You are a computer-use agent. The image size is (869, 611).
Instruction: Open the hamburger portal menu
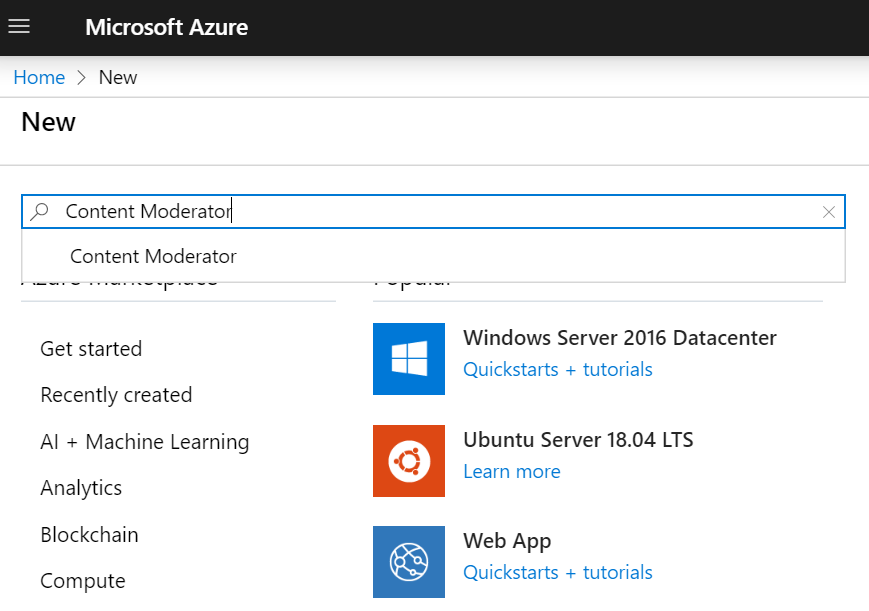(19, 26)
